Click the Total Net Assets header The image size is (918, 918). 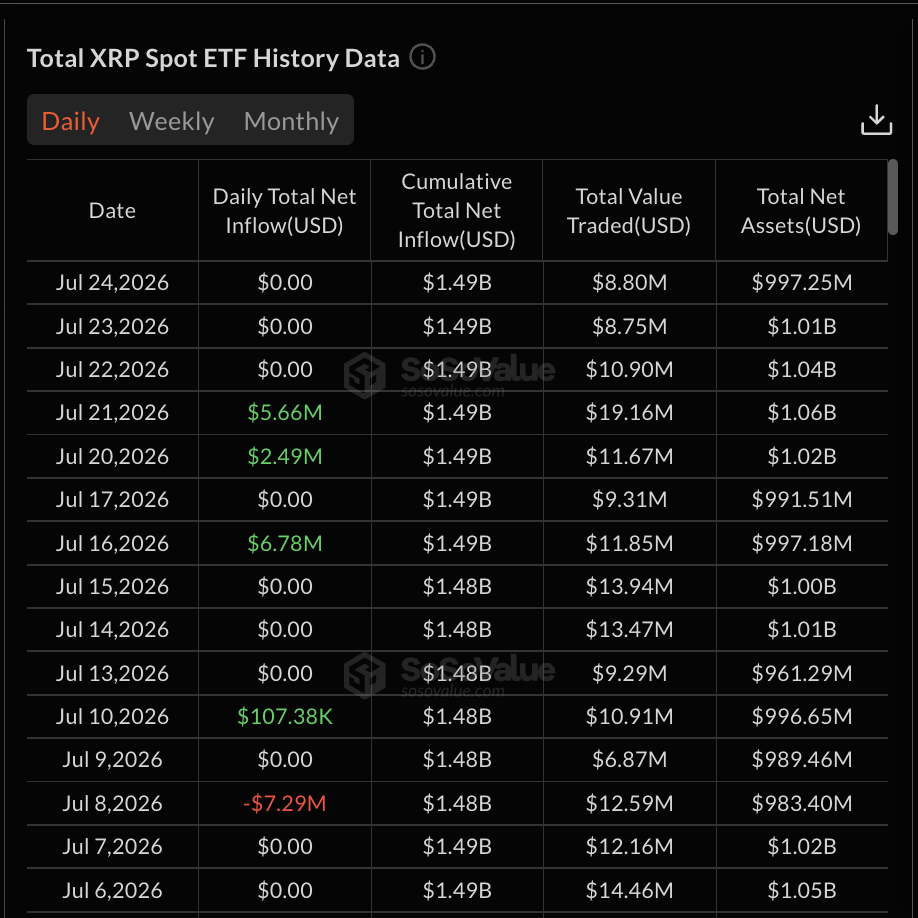click(x=801, y=211)
